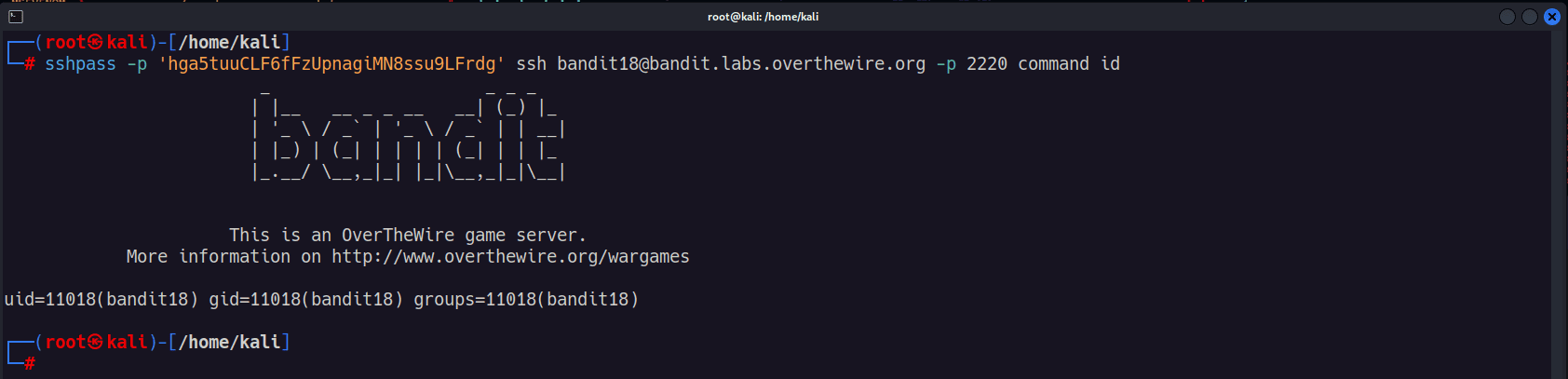The height and width of the screenshot is (379, 1568).
Task: Click the This is an OverTheWire game server line
Action: click(x=408, y=236)
